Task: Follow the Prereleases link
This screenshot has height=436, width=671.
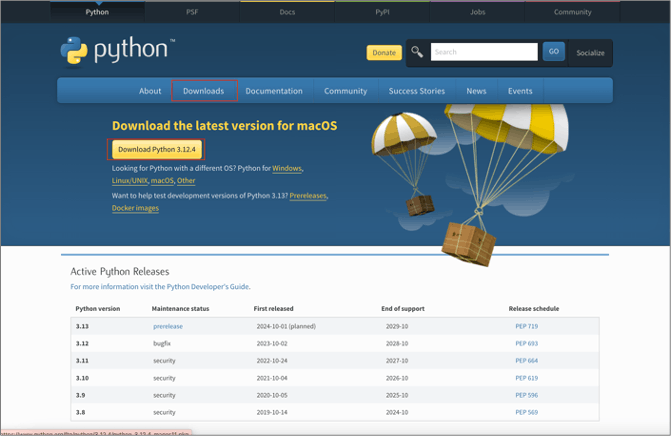Action: pyautogui.click(x=307, y=196)
